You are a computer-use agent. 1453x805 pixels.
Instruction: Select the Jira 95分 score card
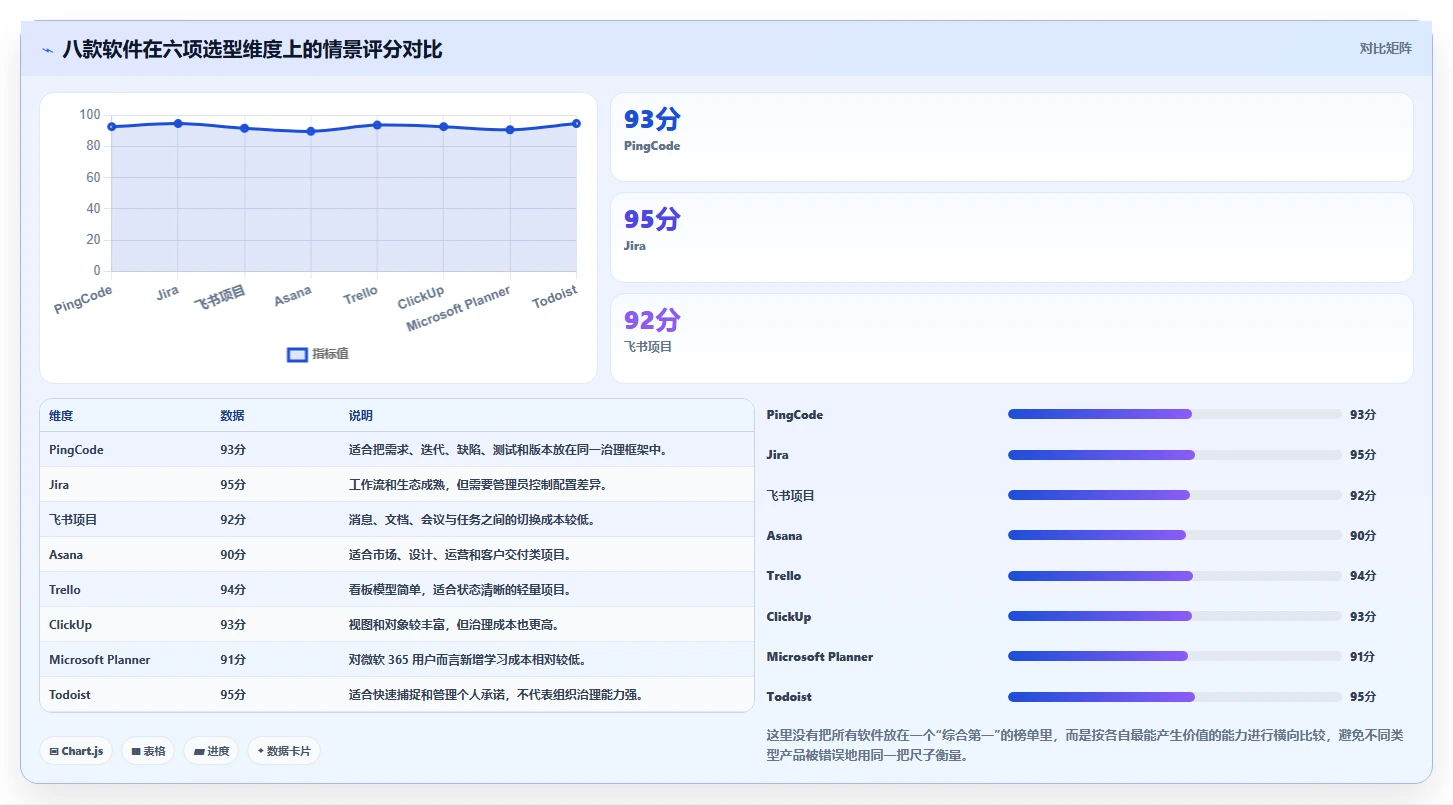(x=1011, y=237)
